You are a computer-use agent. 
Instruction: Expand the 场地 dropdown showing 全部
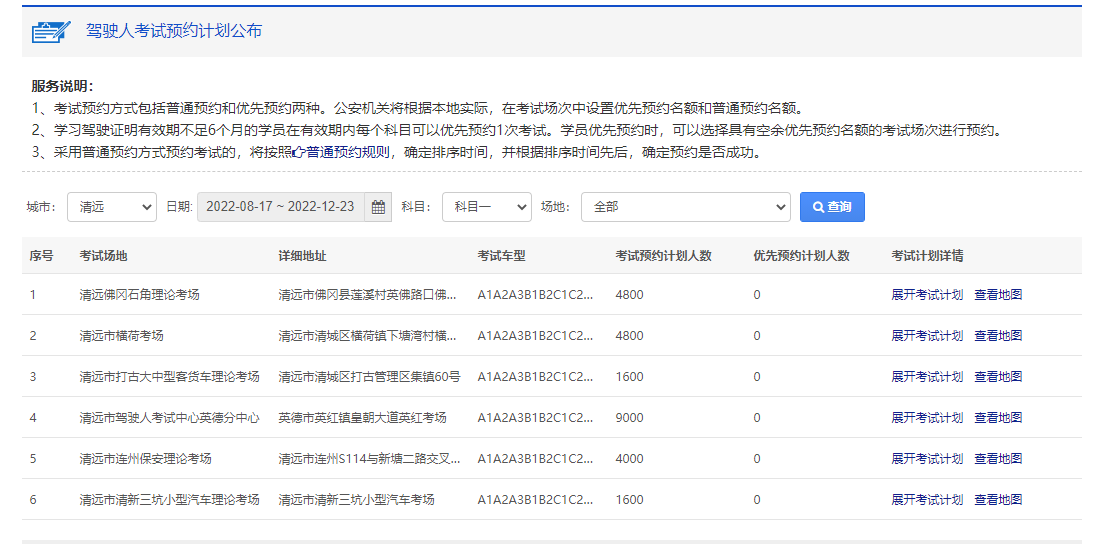coord(685,207)
